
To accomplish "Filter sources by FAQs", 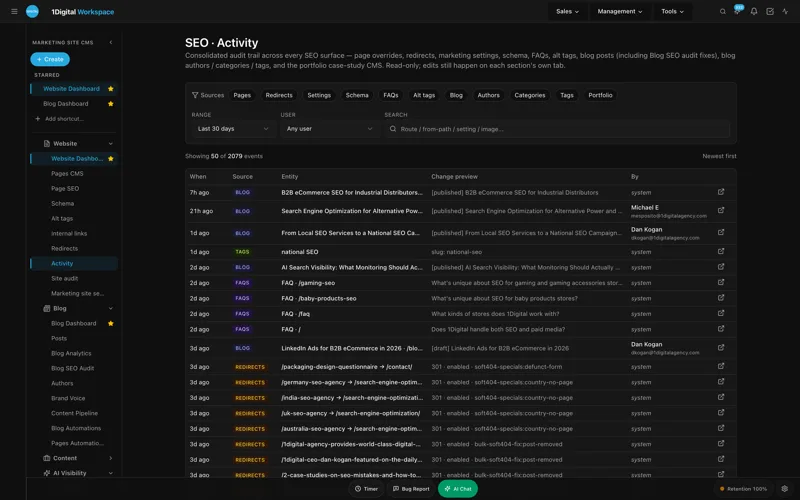I will click(x=391, y=95).
